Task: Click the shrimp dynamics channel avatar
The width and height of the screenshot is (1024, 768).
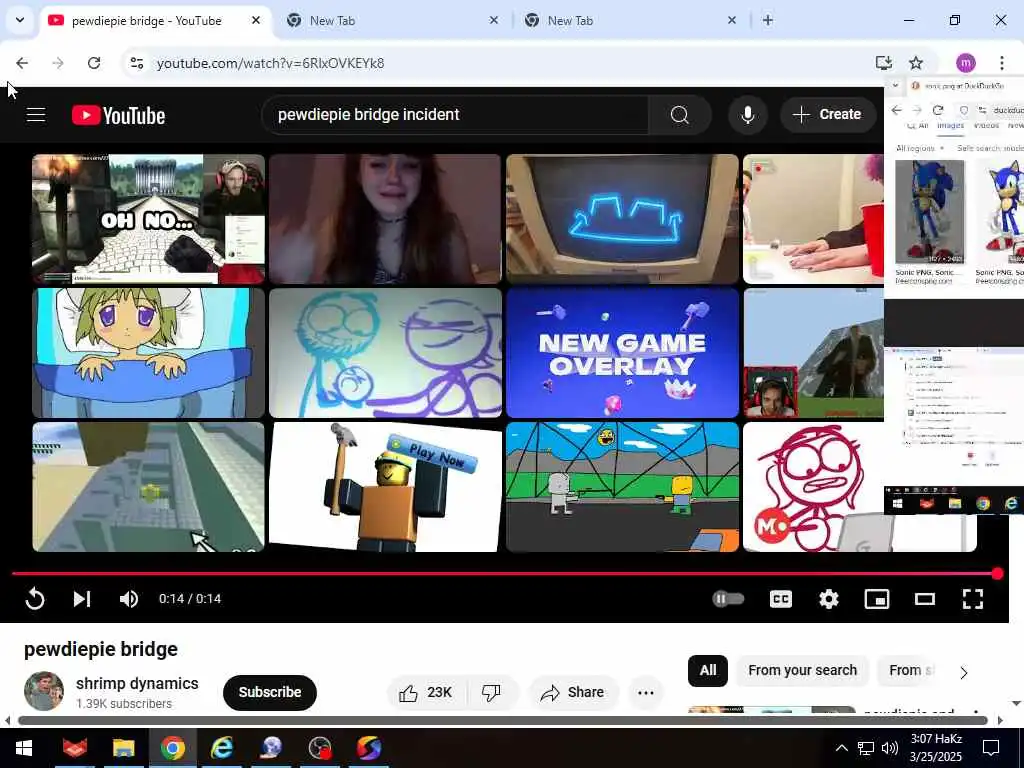Action: [x=44, y=691]
